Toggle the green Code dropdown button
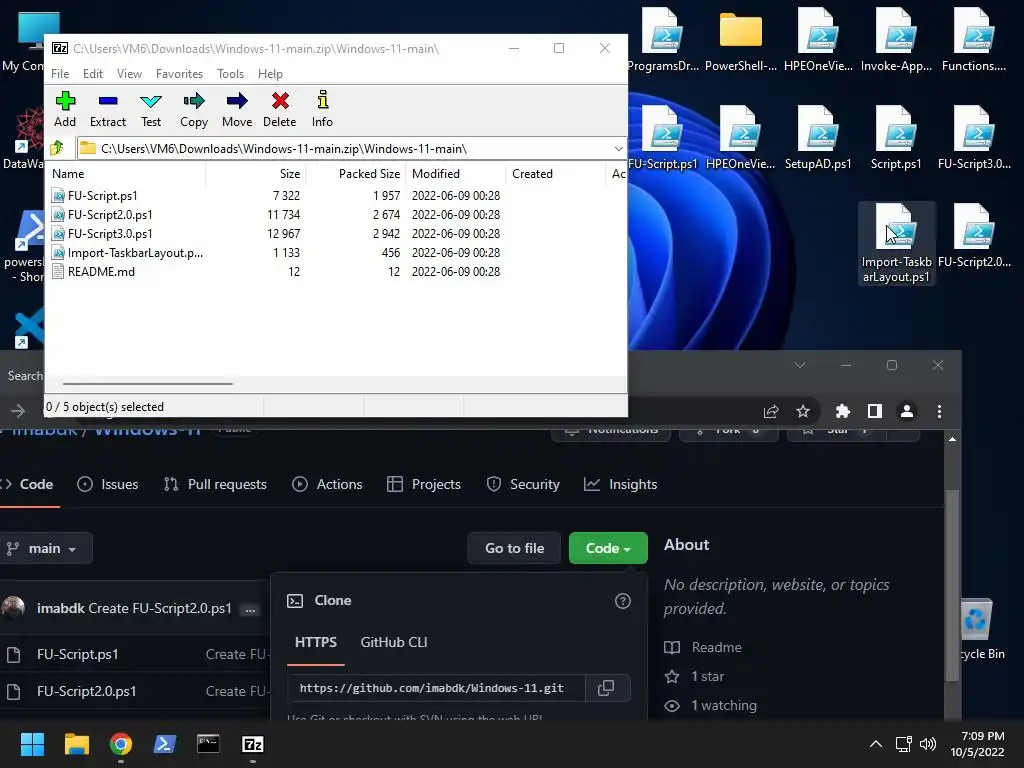The image size is (1024, 768). (x=608, y=549)
